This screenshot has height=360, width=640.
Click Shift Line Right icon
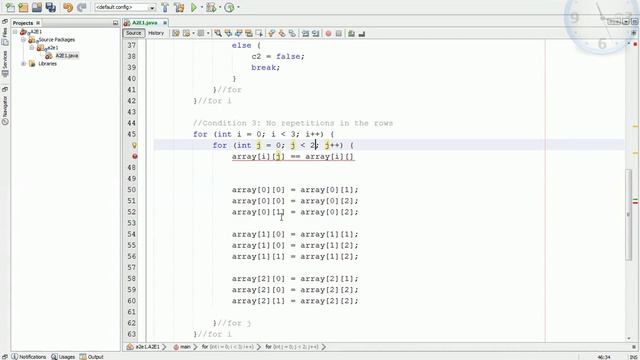pyautogui.click(x=315, y=33)
